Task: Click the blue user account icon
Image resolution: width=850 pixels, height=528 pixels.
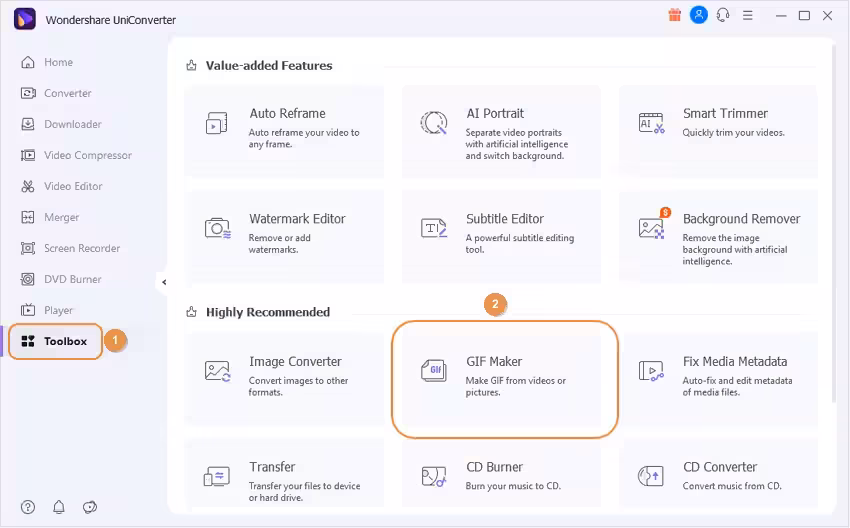Action: pos(699,15)
